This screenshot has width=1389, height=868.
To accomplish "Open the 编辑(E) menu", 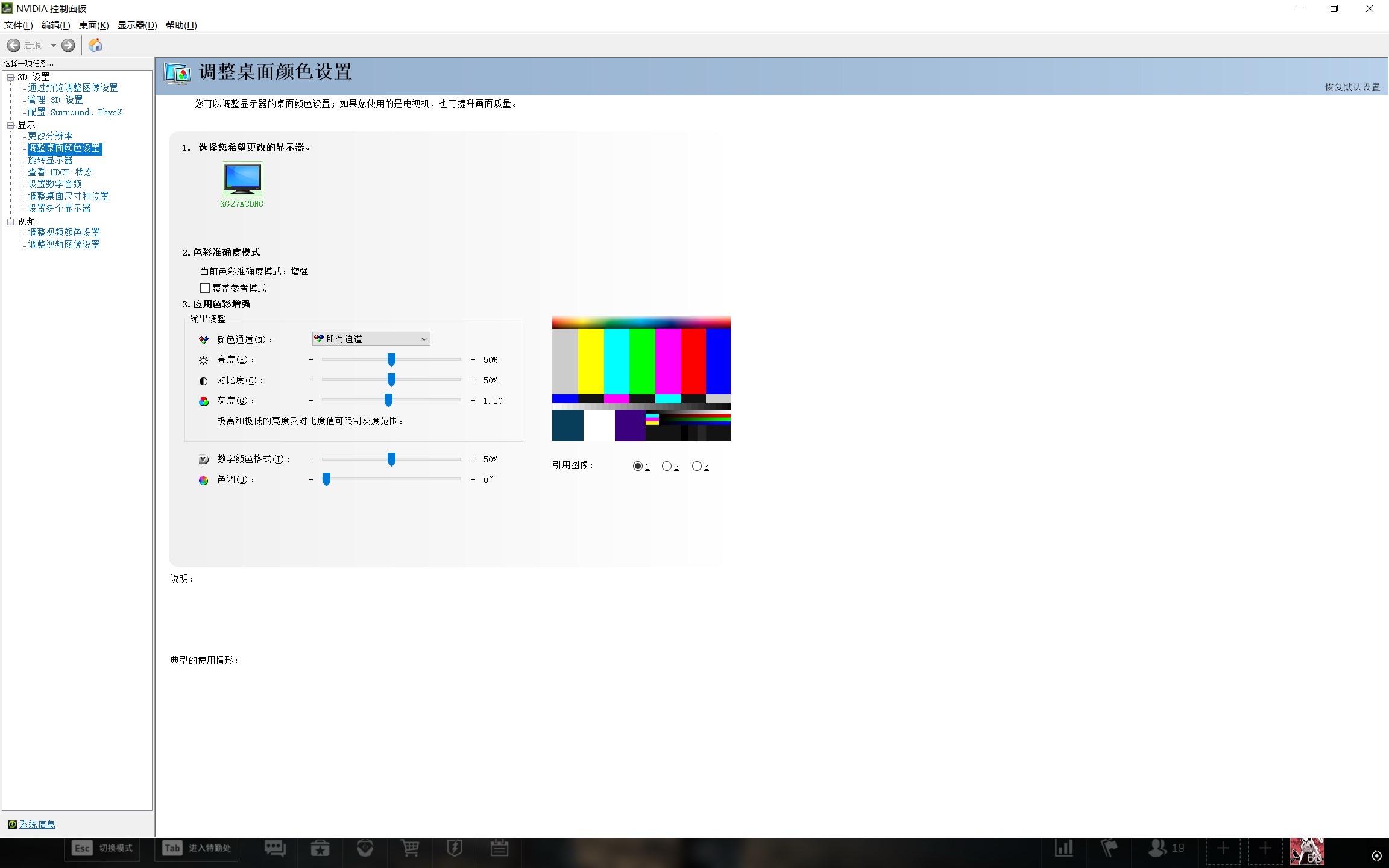I will 56,25.
